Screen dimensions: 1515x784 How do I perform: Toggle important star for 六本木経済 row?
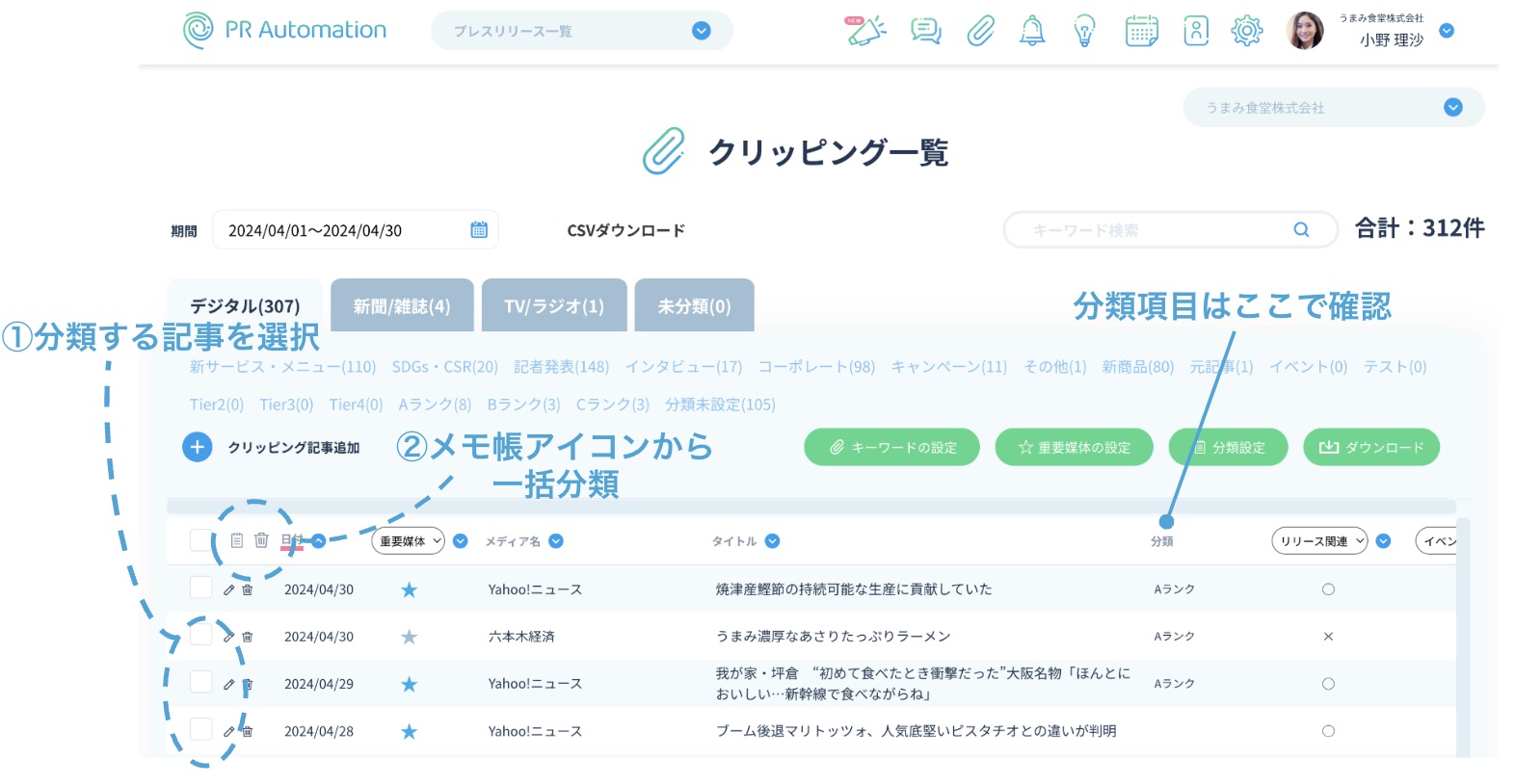(410, 637)
